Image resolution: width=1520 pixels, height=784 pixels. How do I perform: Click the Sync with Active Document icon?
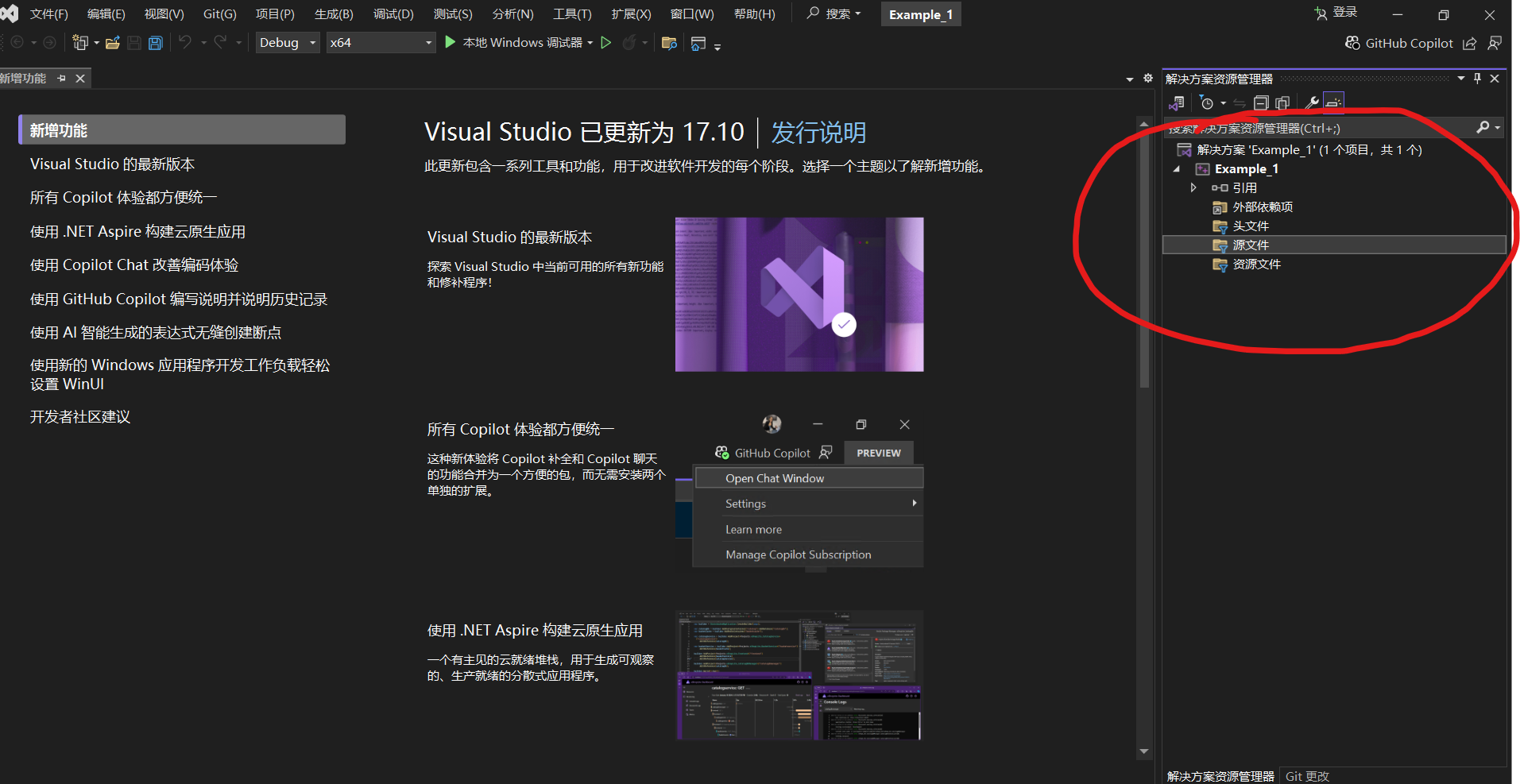pyautogui.click(x=1240, y=102)
